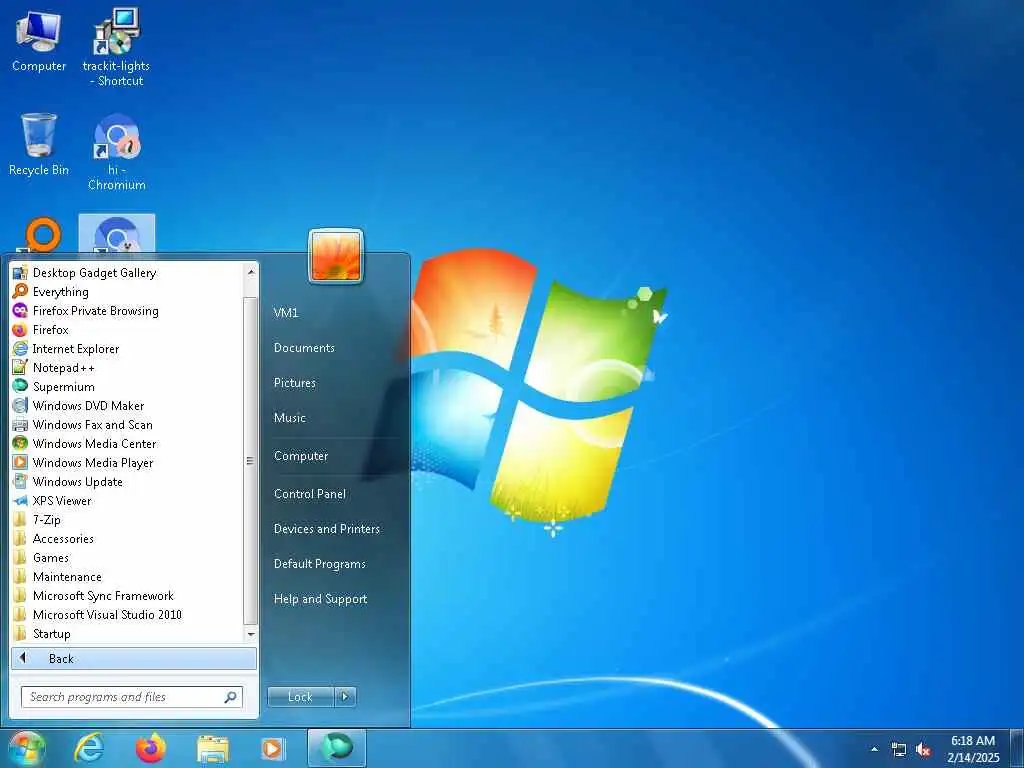Open Pictures from the Start menu
1024x768 pixels.
point(295,383)
